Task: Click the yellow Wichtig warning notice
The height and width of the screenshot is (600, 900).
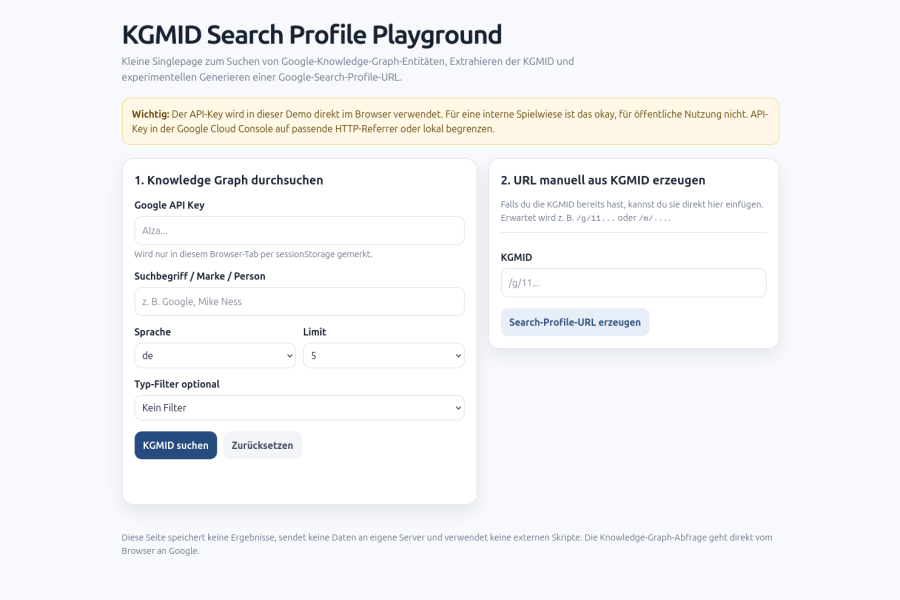Action: tap(450, 121)
